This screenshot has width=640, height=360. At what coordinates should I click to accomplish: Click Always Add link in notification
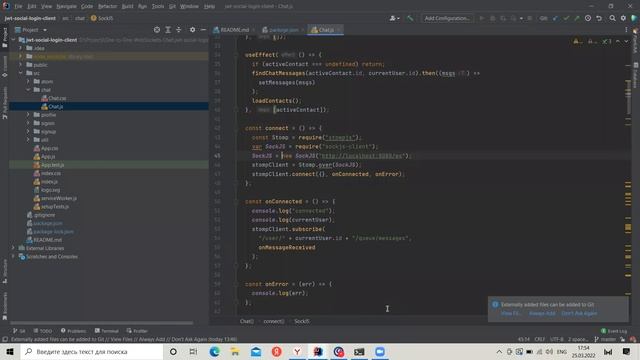(x=542, y=313)
